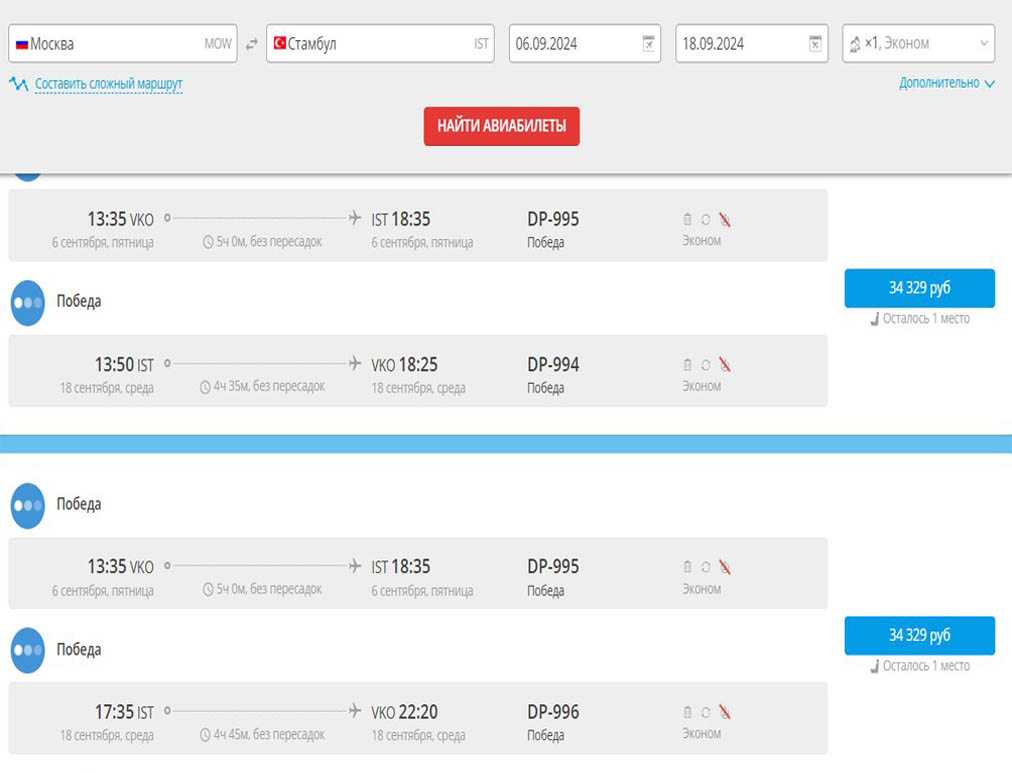The image size is (1012, 773).
Task: Select the return date field 18.09.2024
Action: (752, 43)
